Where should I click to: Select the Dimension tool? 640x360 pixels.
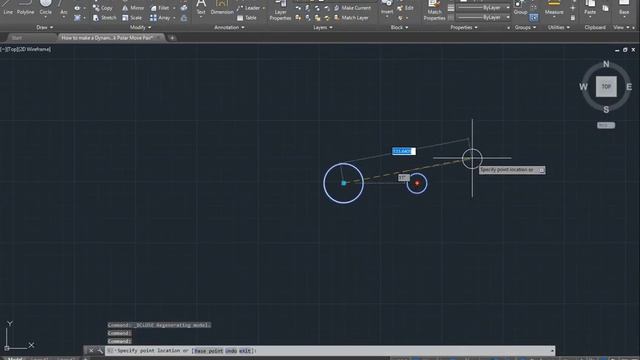(222, 8)
